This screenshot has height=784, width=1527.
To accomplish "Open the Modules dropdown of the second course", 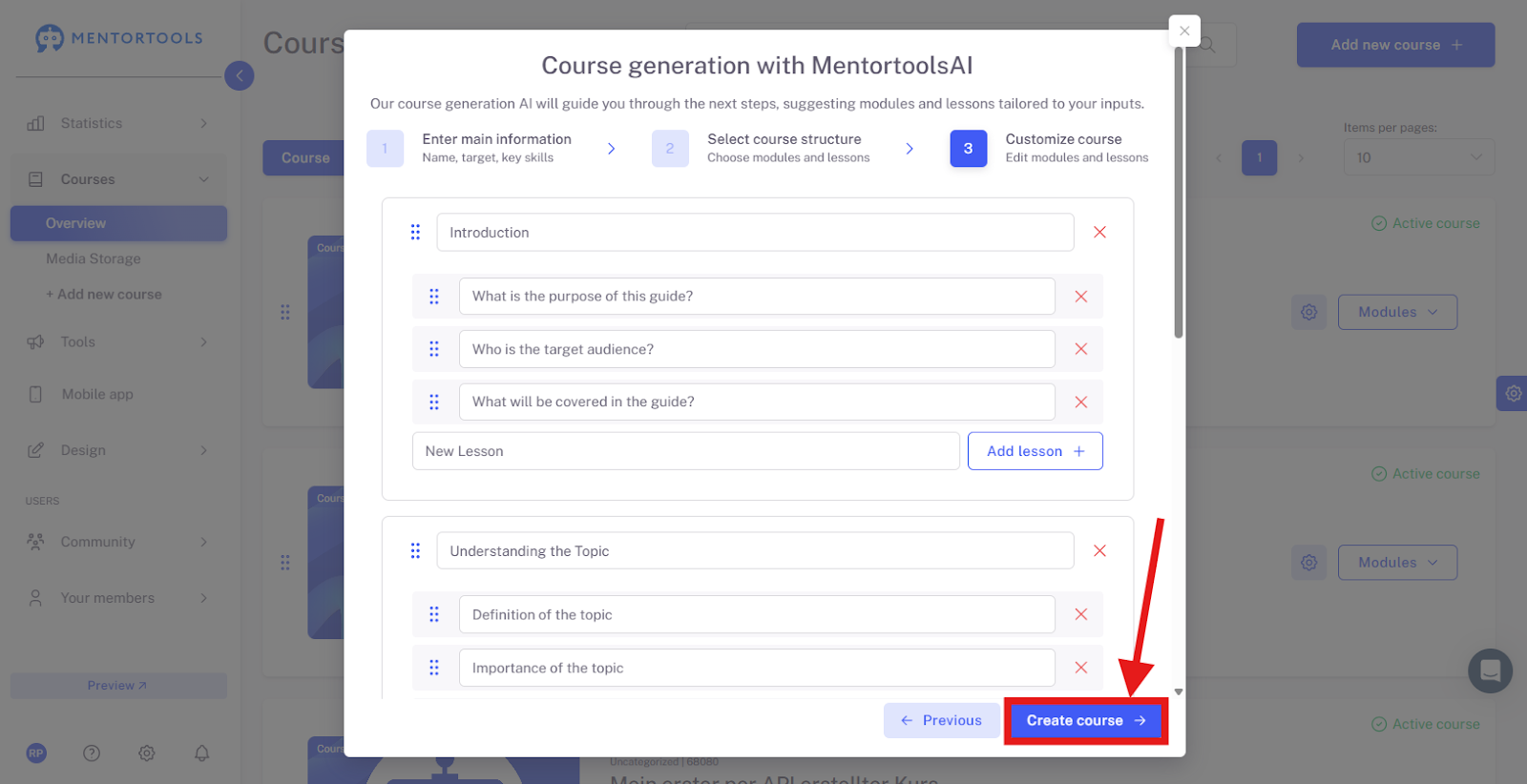I will pos(1397,563).
